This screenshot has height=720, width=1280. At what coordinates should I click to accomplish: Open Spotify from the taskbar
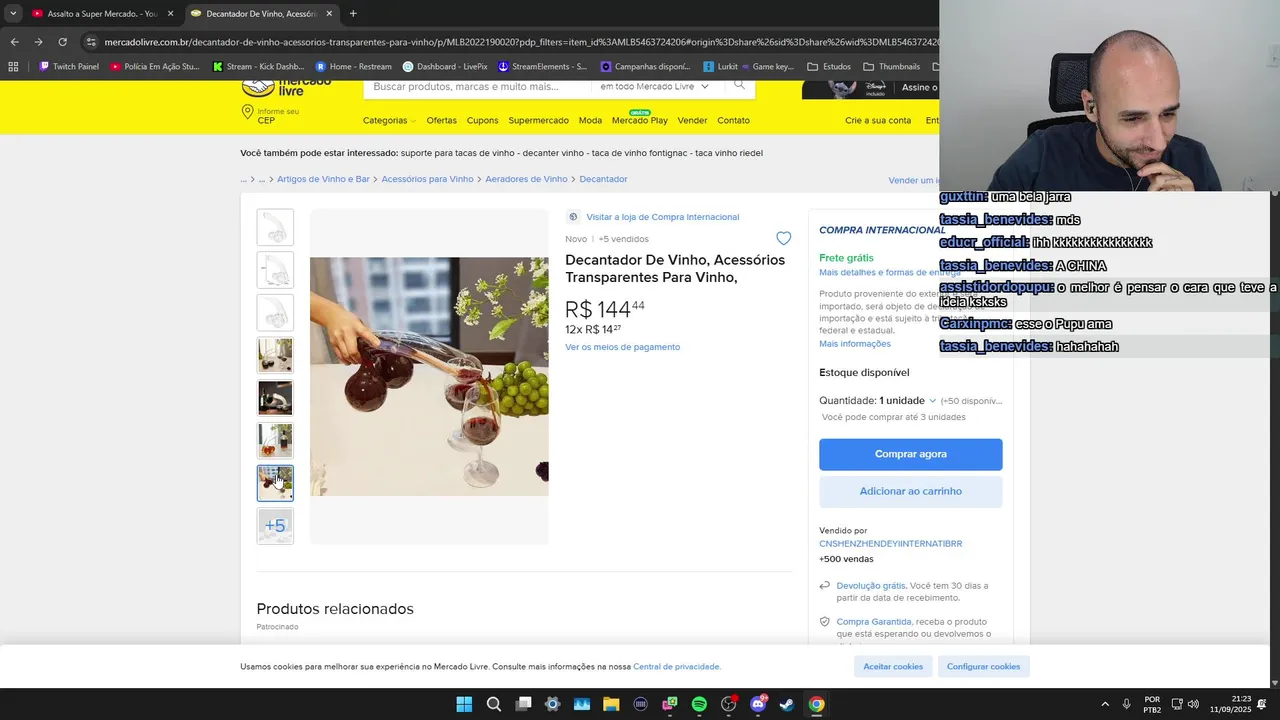699,704
